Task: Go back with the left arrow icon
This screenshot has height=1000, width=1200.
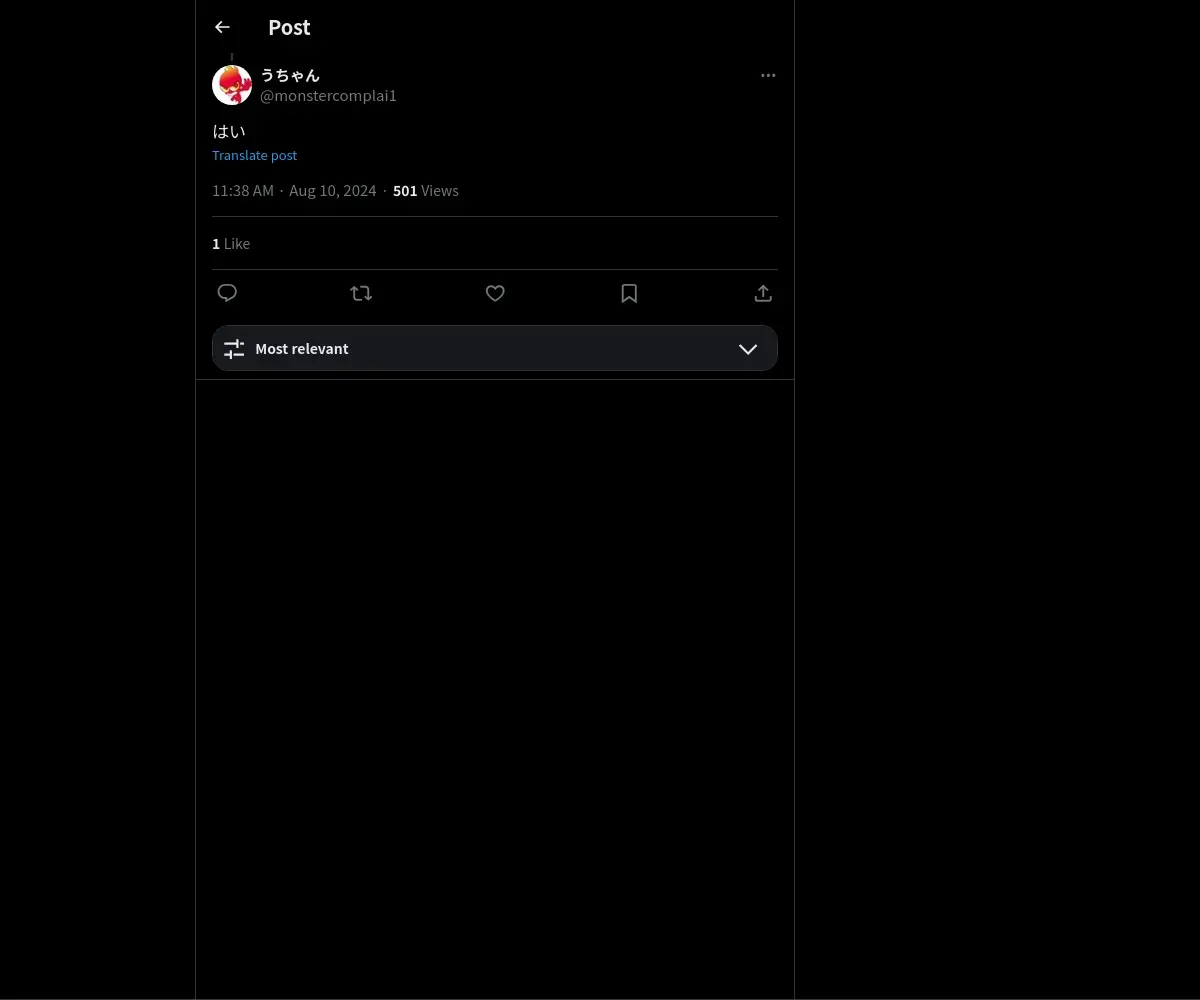Action: (222, 27)
